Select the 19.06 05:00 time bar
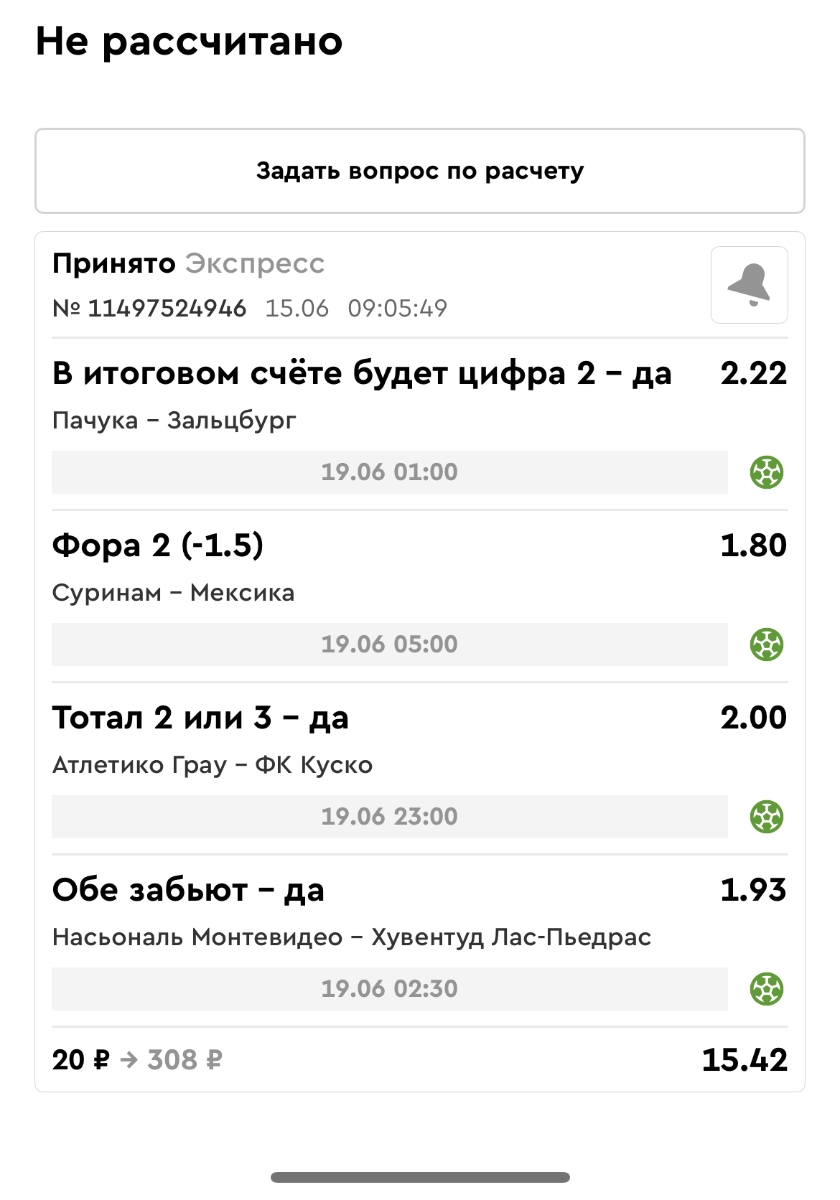The height and width of the screenshot is (1200, 840). [389, 644]
